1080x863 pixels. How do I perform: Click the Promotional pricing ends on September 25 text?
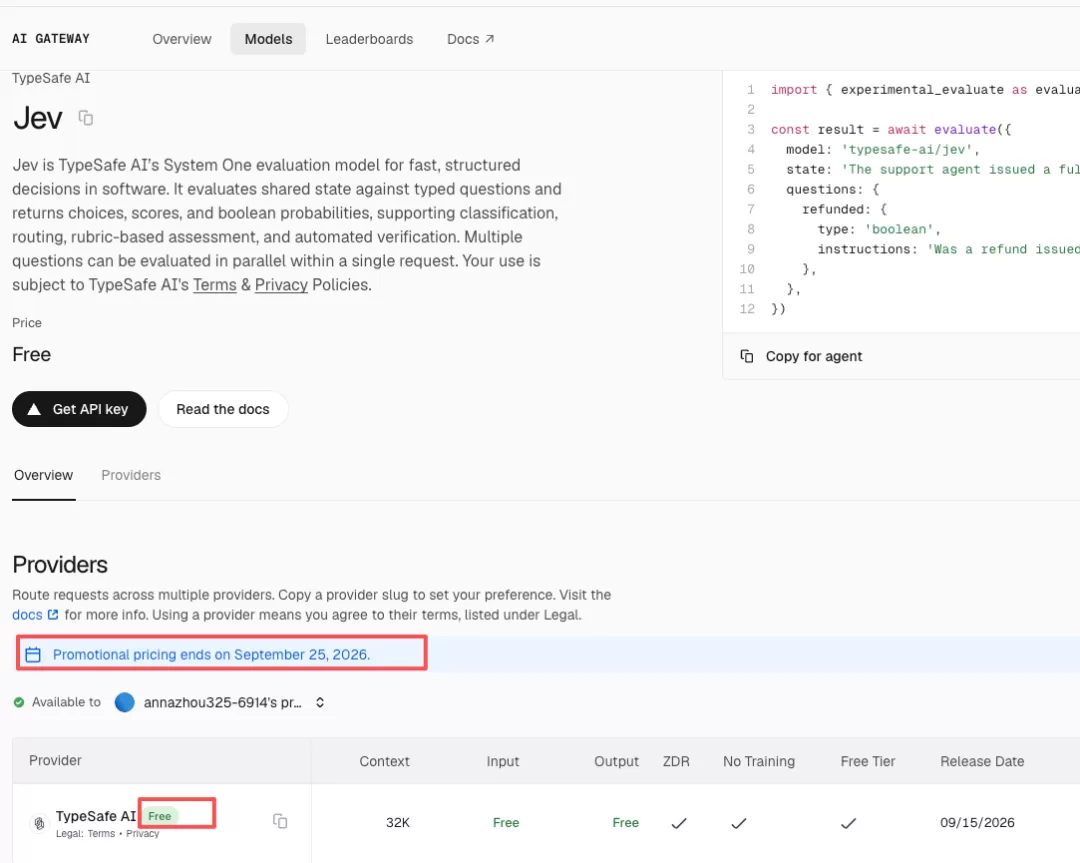pos(211,654)
